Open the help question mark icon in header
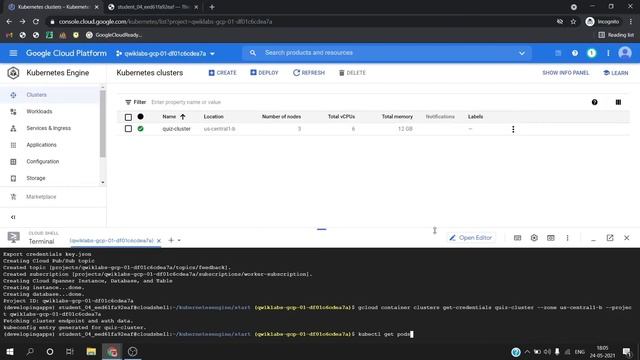 point(575,53)
